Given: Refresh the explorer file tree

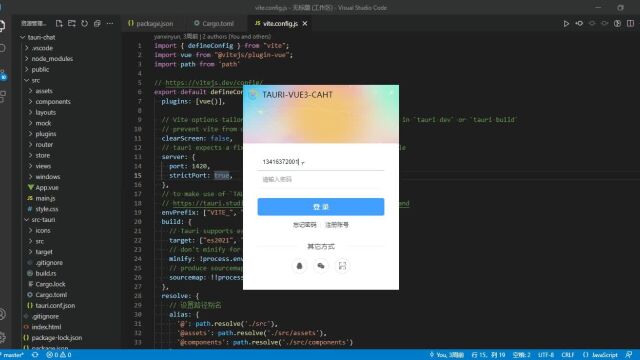Looking at the screenshot, I should (84, 24).
